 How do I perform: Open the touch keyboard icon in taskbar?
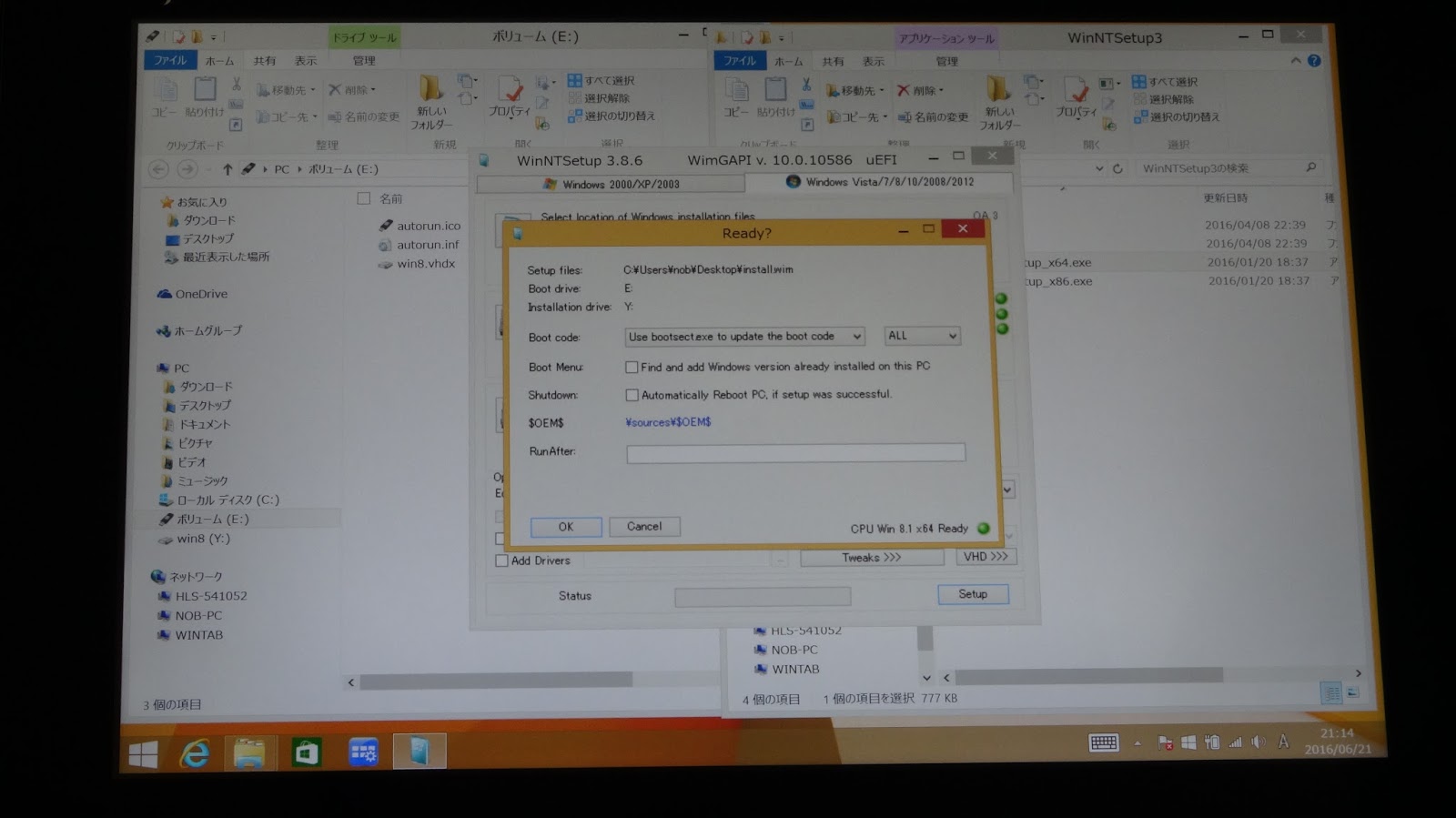coord(1103,743)
